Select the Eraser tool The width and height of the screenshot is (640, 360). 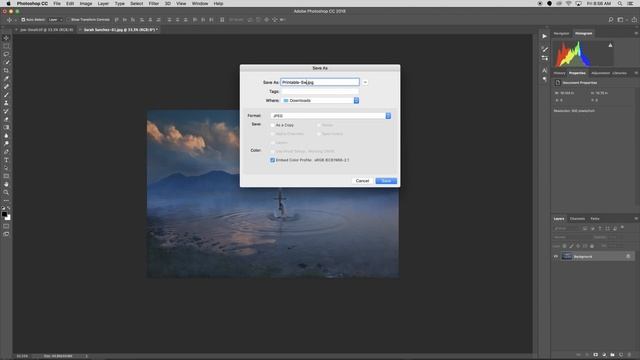click(6, 120)
